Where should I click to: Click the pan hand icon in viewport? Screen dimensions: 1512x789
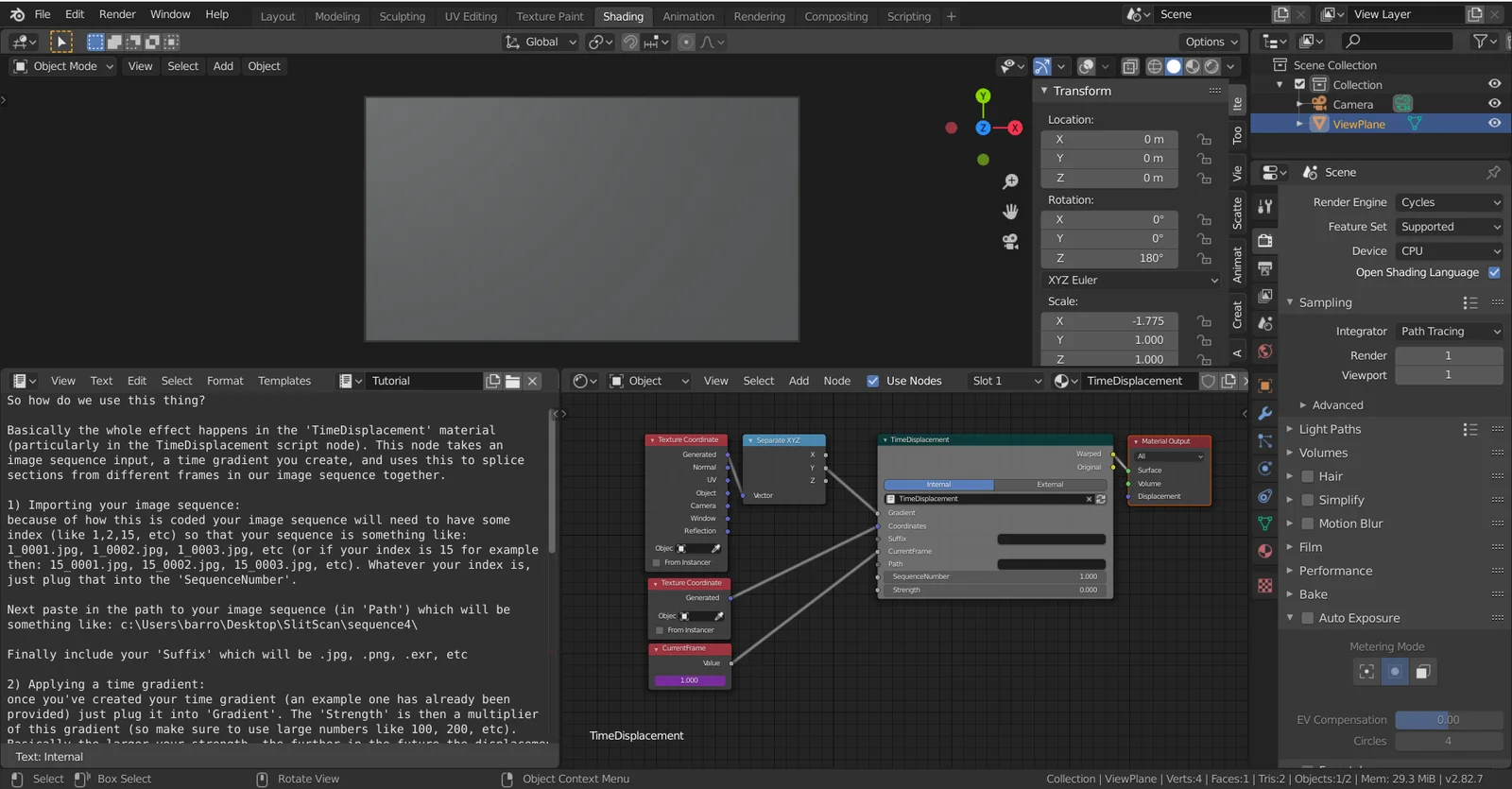pos(1010,212)
